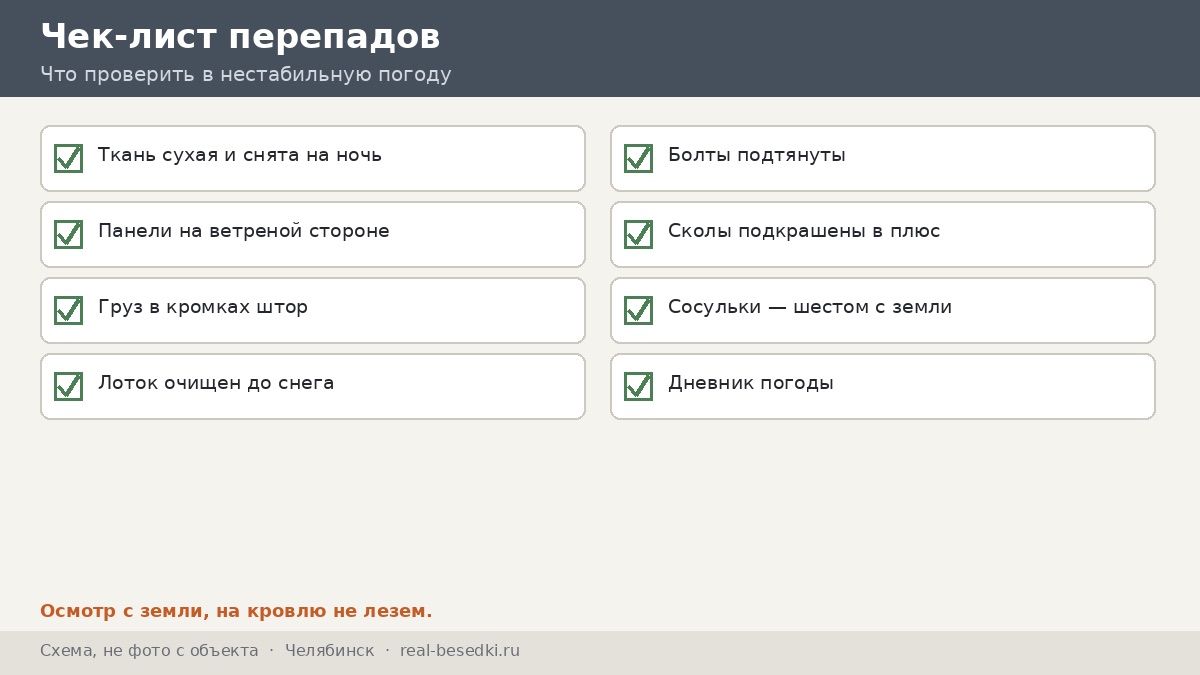Click the Груз в кромках штор label

[x=203, y=308]
